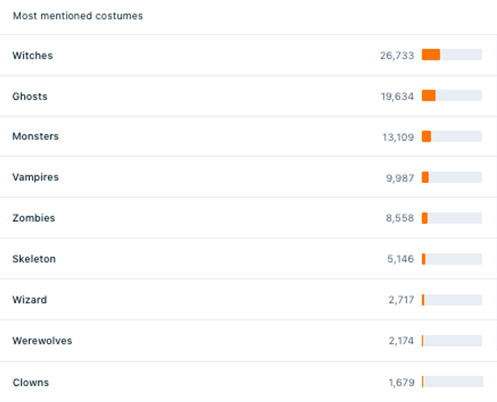497x402 pixels.
Task: Click the Werewolves mention bar
Action: pyautogui.click(x=452, y=341)
